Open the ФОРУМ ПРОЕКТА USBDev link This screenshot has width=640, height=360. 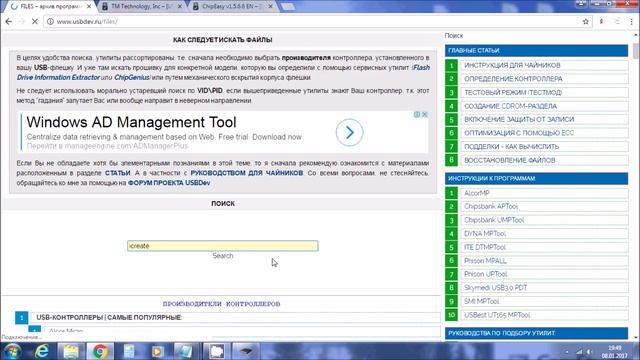(x=169, y=183)
